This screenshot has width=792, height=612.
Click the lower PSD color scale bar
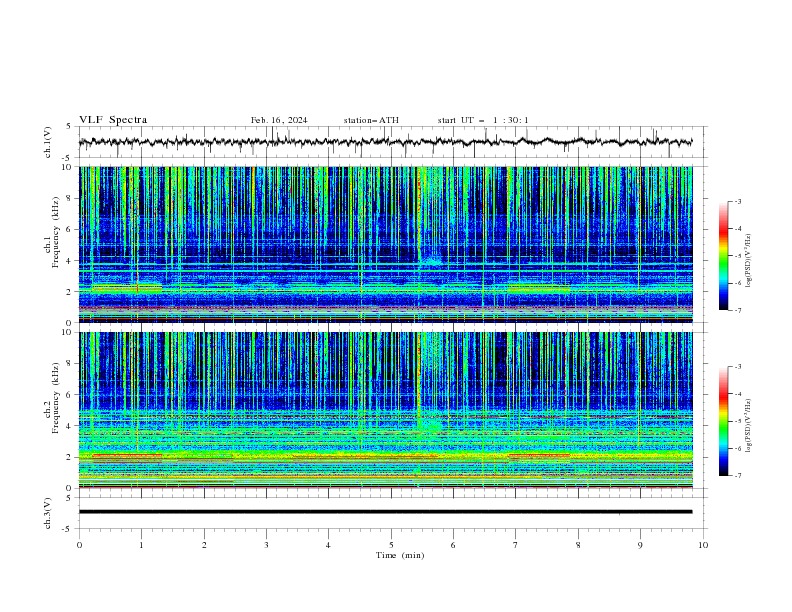(724, 421)
